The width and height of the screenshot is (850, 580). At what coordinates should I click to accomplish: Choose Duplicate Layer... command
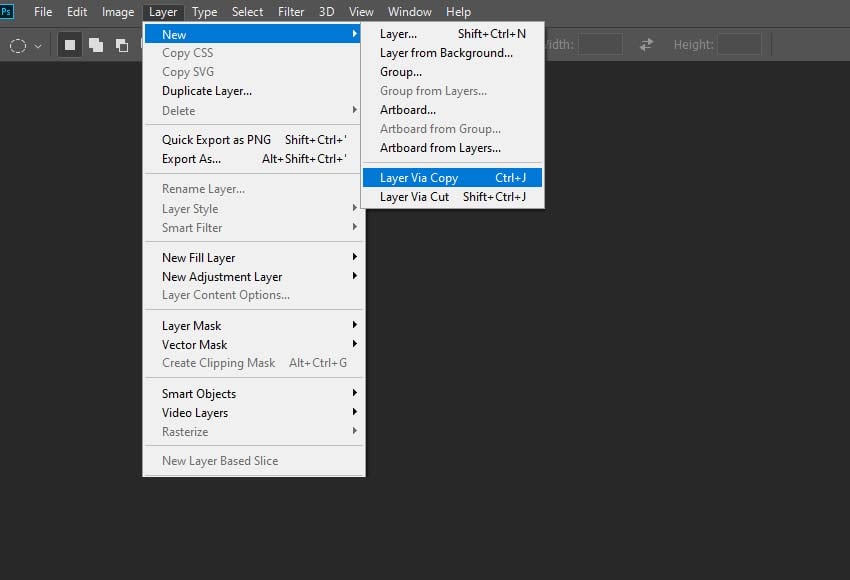[x=253, y=91]
